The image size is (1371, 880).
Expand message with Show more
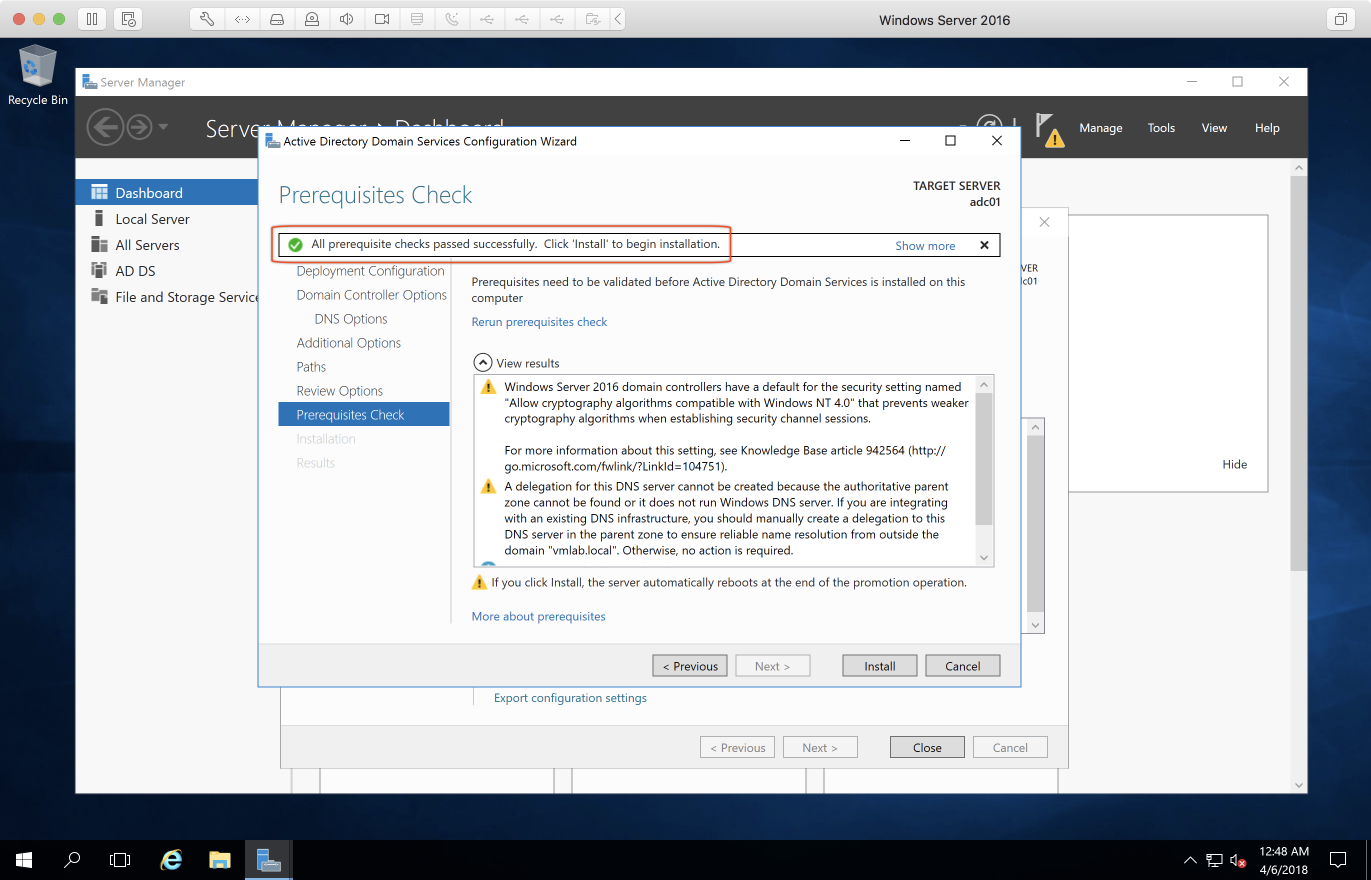(924, 246)
